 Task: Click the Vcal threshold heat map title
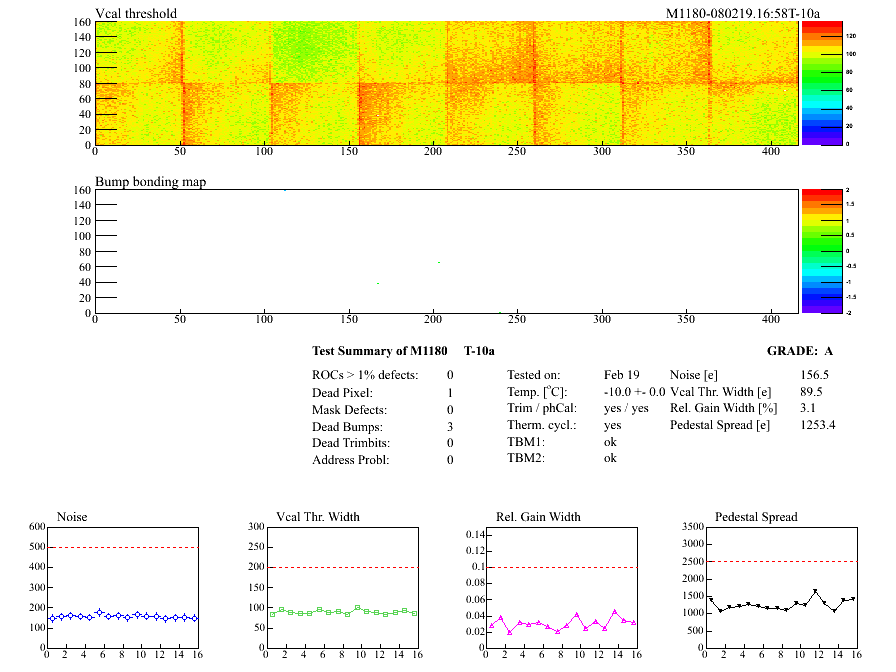(x=136, y=13)
